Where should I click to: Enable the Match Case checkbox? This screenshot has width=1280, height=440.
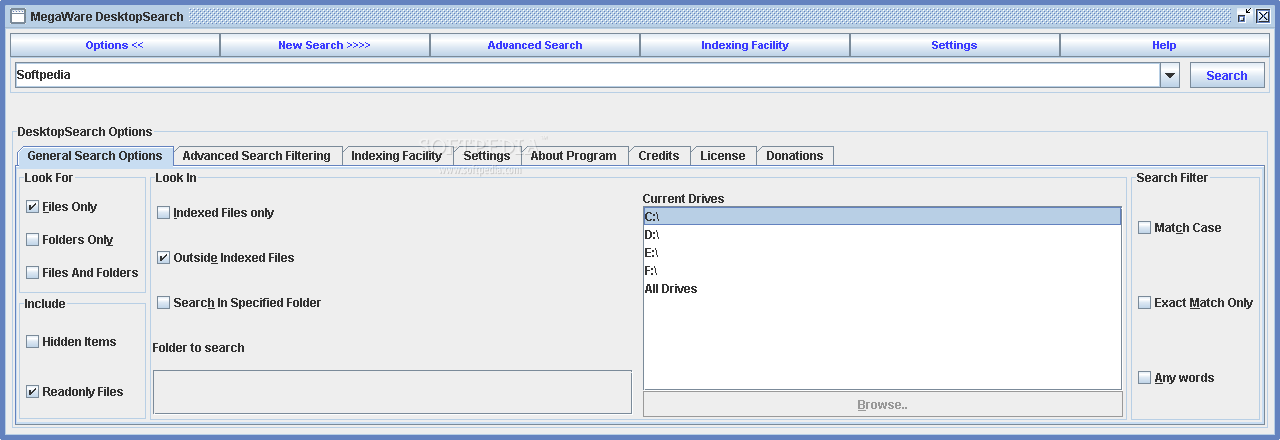tap(1145, 228)
